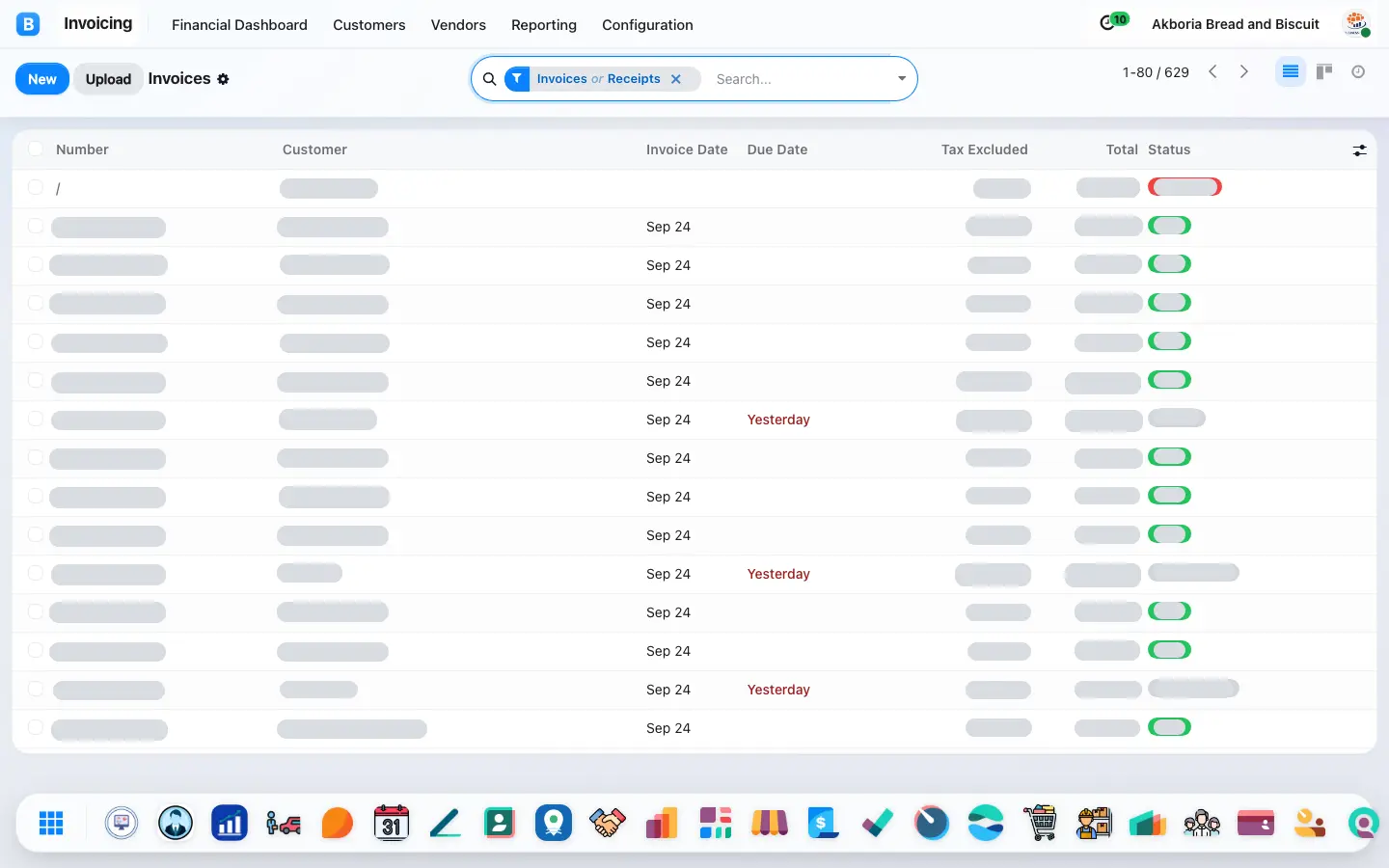
Task: Open the Configuration menu
Action: pyautogui.click(x=647, y=25)
